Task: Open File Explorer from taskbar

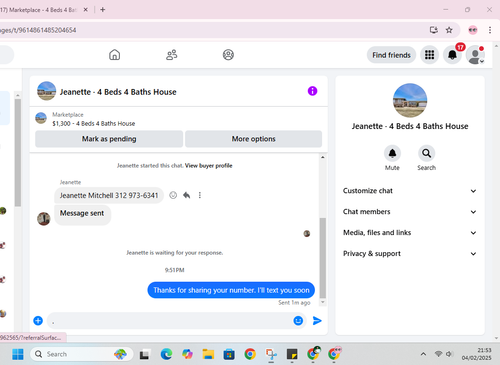Action: pos(208,354)
